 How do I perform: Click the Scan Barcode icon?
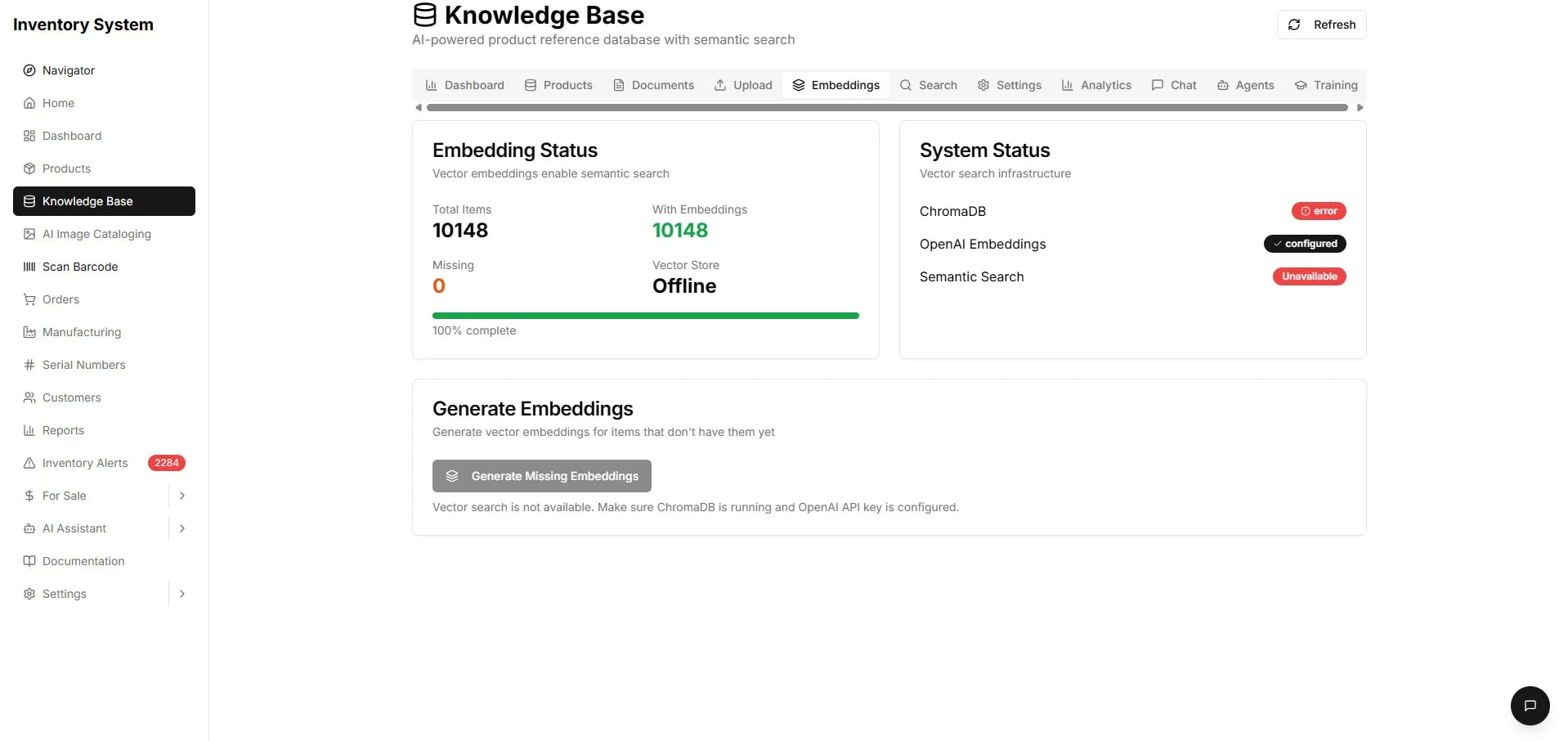[x=29, y=267]
